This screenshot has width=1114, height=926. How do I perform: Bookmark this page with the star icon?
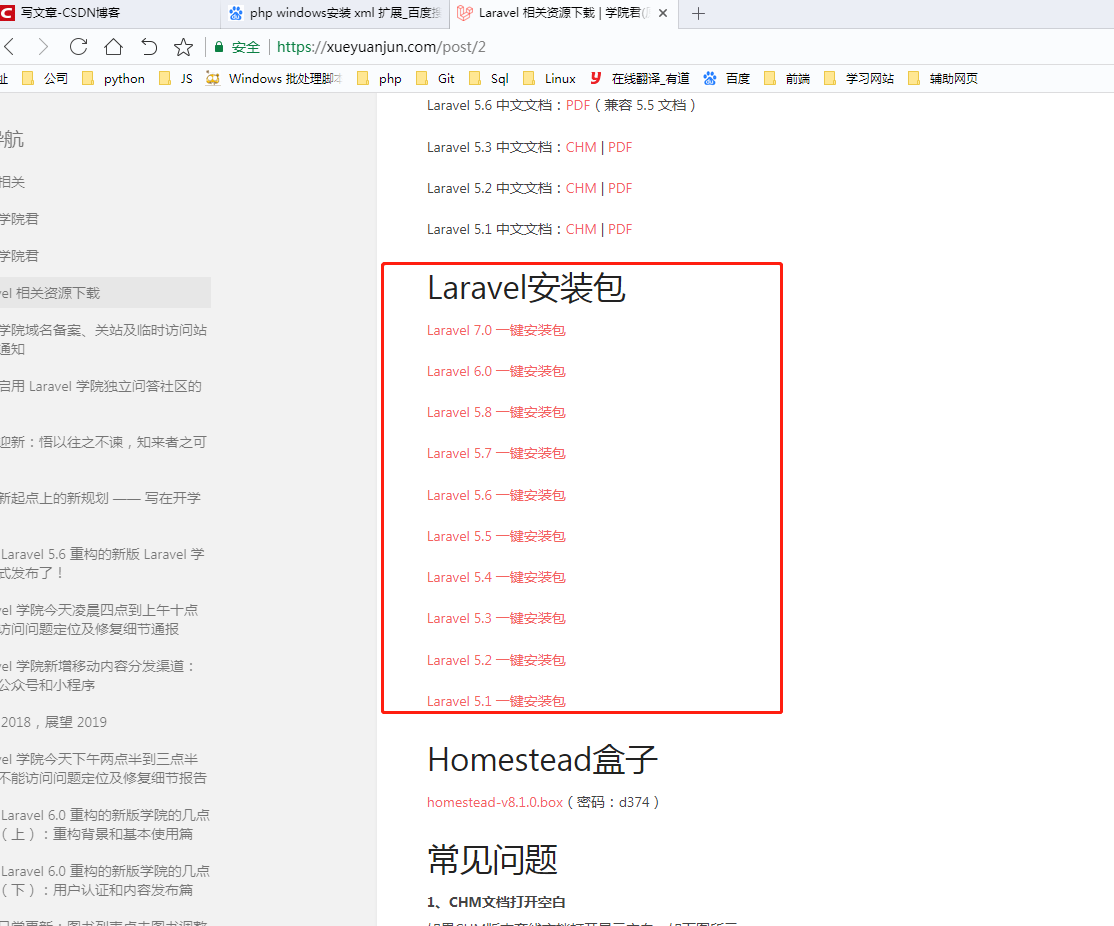tap(183, 47)
